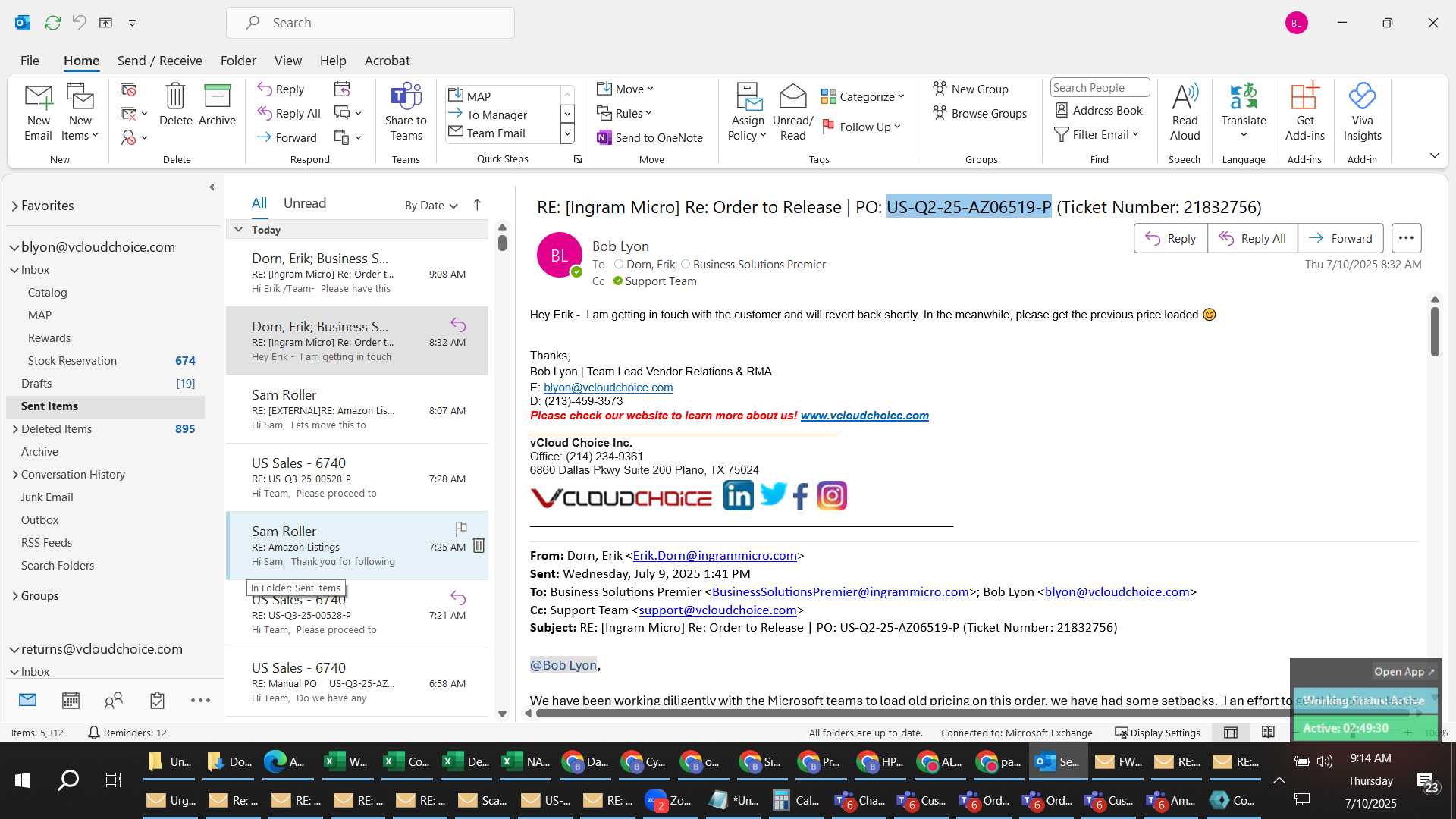The image size is (1456, 819).
Task: Click Reply button in reading pane
Action: pos(1171,238)
